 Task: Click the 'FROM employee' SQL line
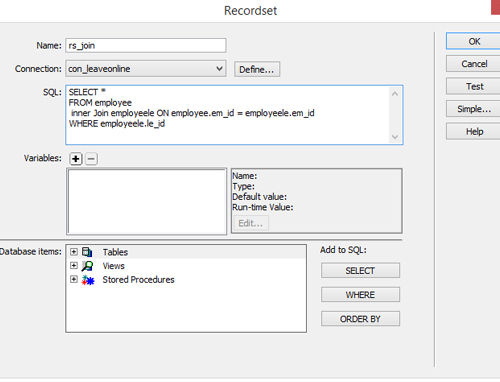tap(100, 103)
